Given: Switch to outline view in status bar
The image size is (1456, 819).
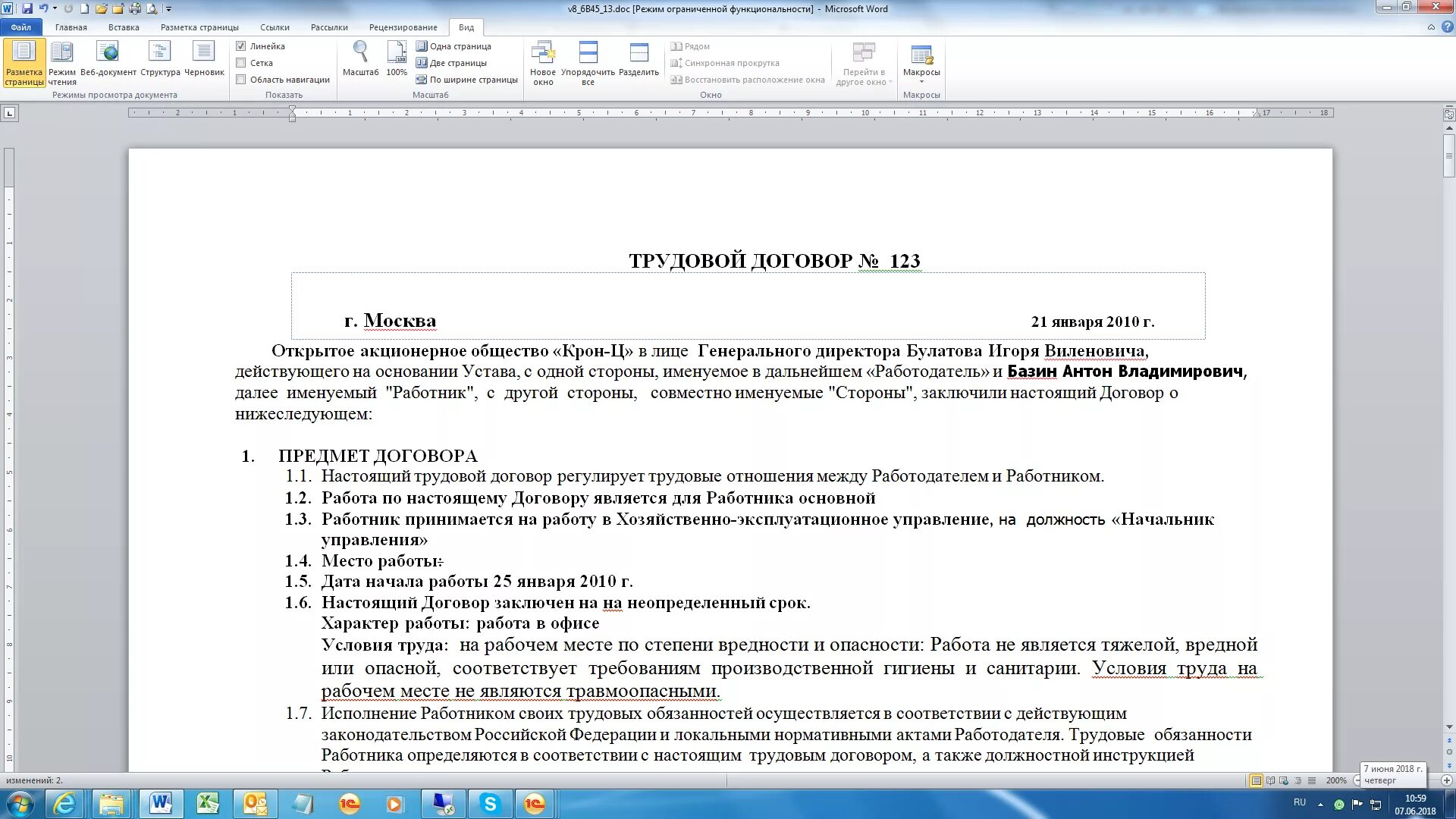Looking at the screenshot, I should [1298, 780].
